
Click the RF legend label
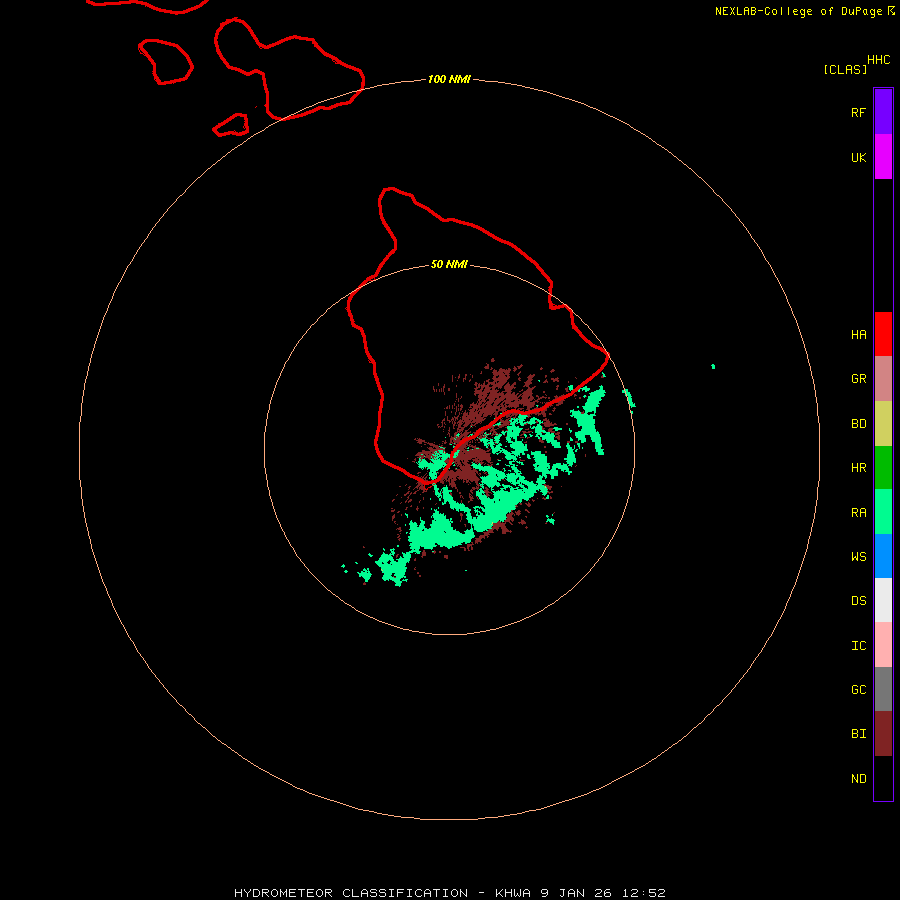tap(858, 113)
